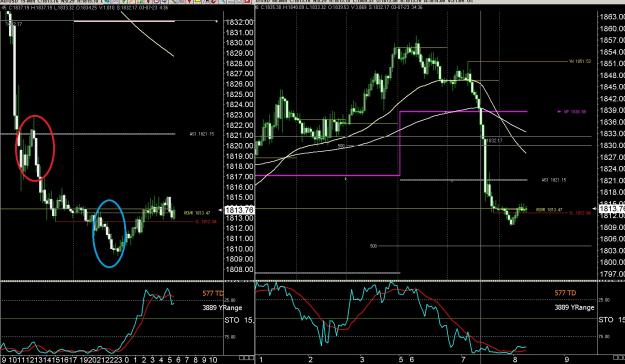Click 3889 YRange in the right stochastic panel
Image resolution: width=625 pixels, height=364 pixels.
[574, 308]
